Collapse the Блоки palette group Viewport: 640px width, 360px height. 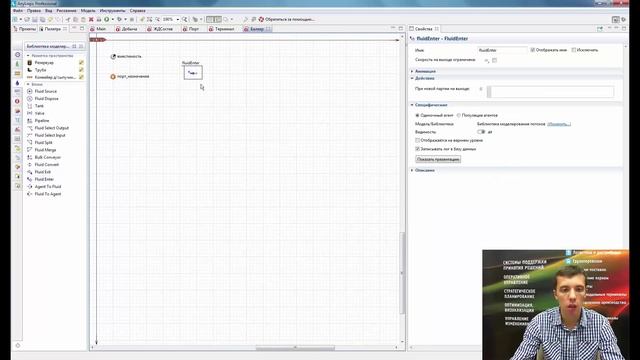pos(28,84)
